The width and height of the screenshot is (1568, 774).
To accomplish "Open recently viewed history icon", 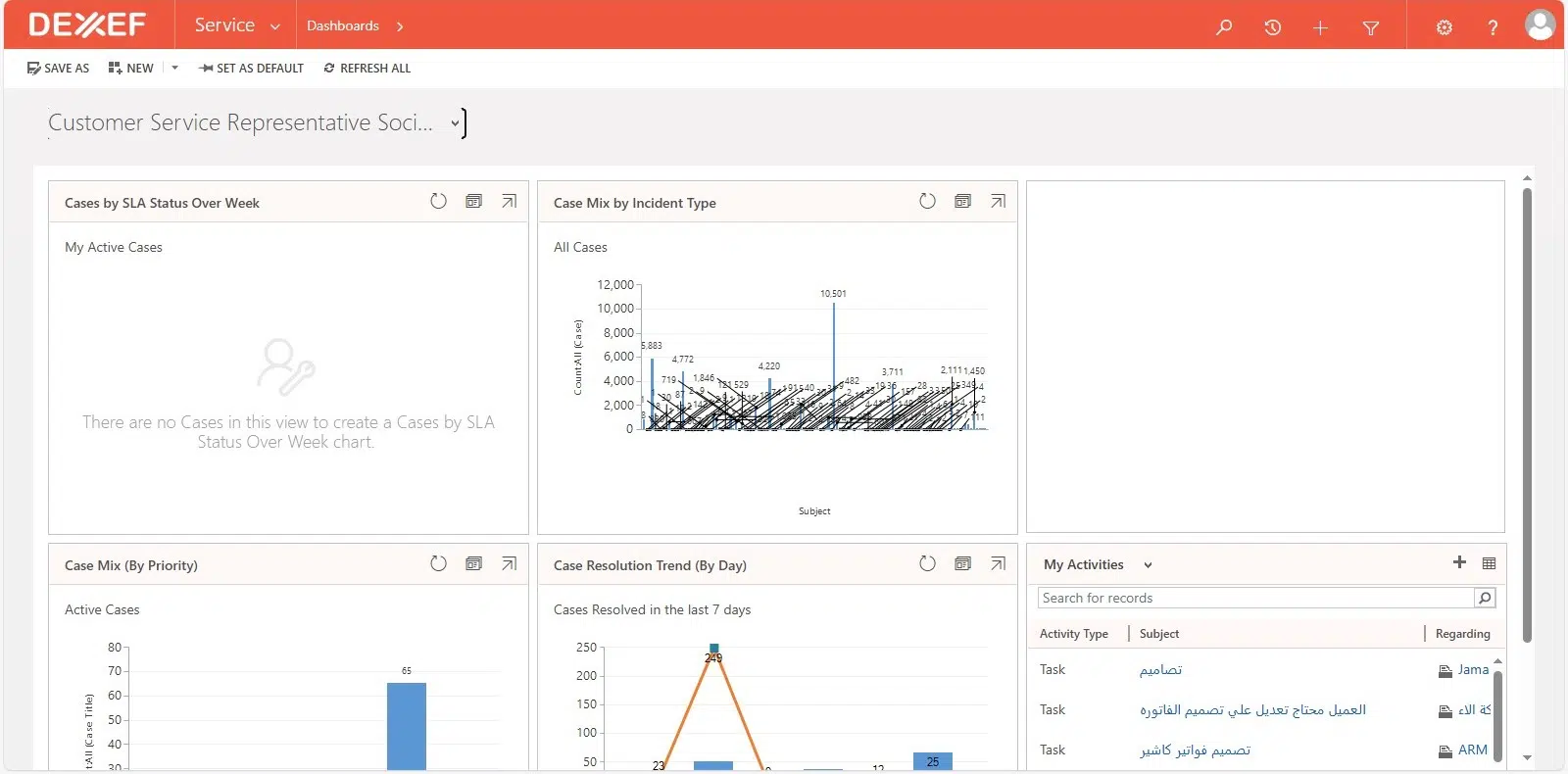I will (1272, 27).
